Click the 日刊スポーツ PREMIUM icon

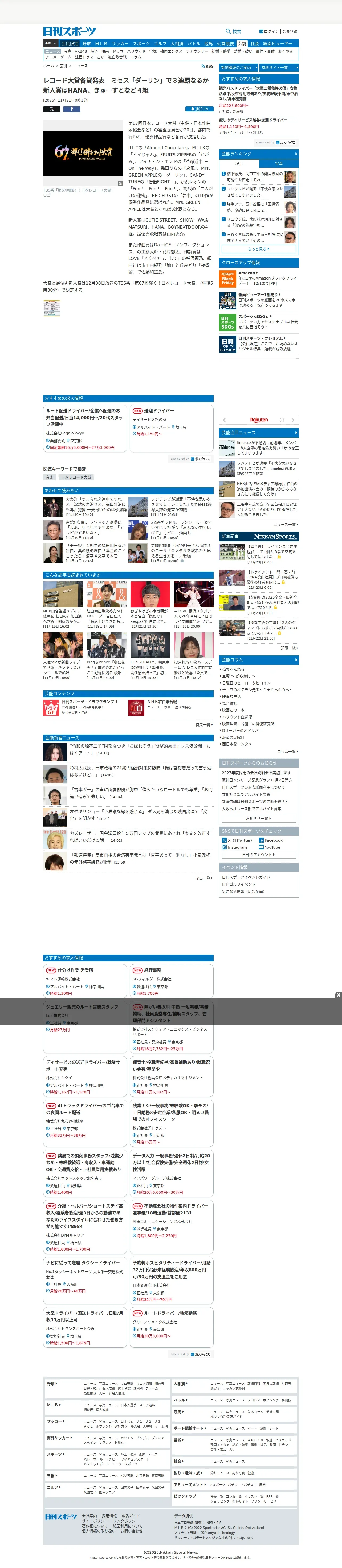click(x=227, y=344)
